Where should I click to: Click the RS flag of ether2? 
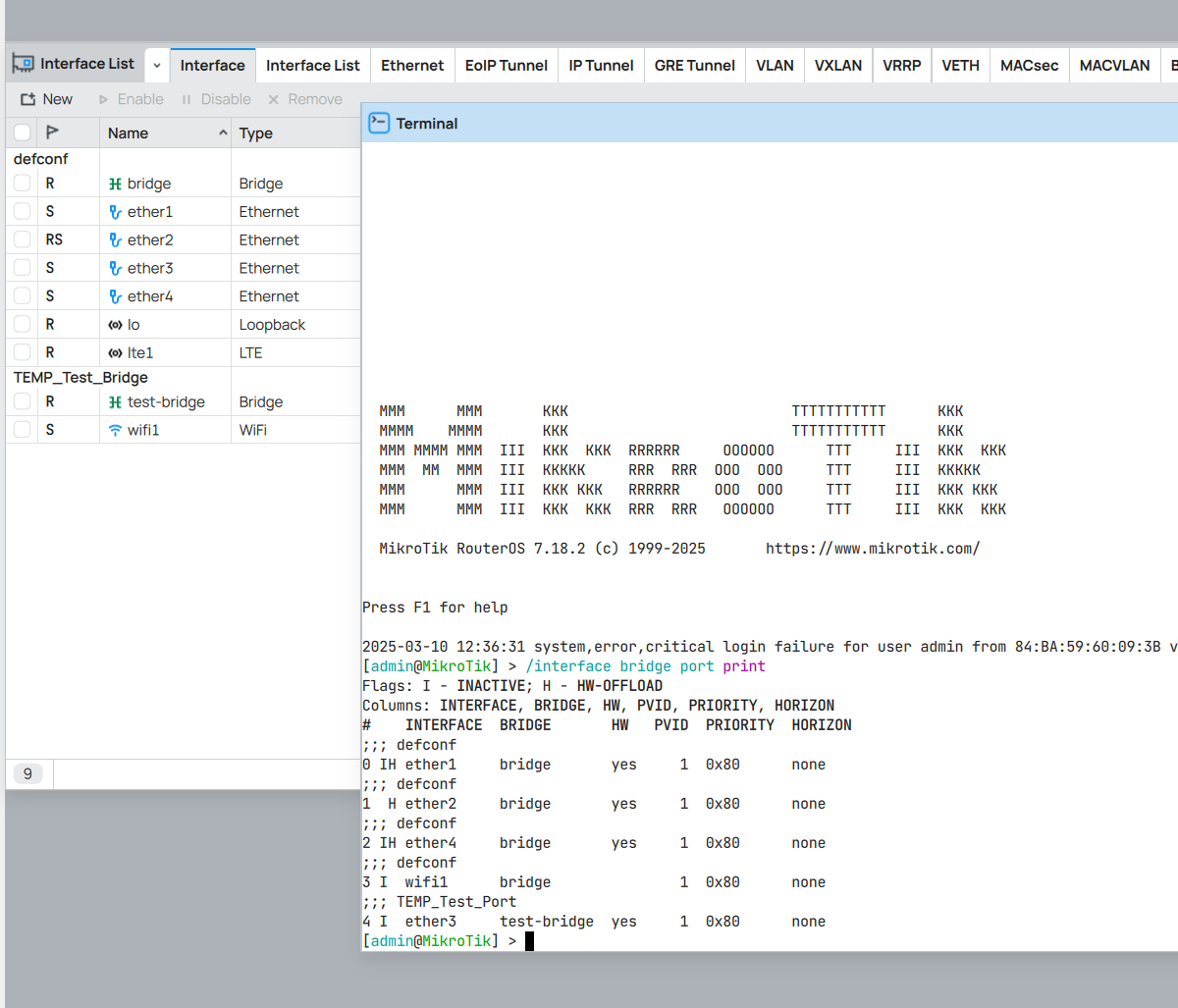click(54, 239)
